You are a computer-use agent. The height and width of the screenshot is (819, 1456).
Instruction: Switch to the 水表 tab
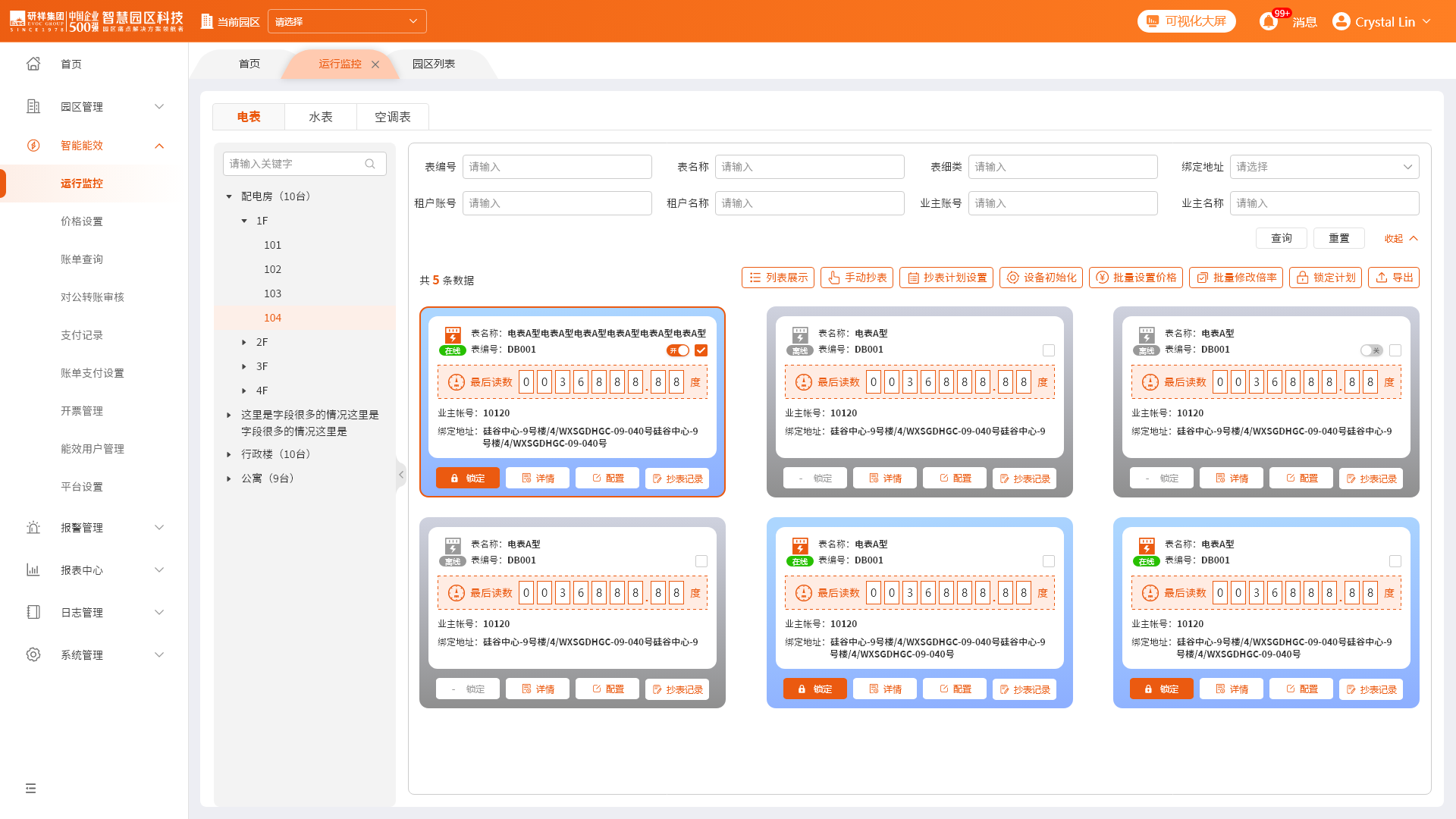coord(320,117)
